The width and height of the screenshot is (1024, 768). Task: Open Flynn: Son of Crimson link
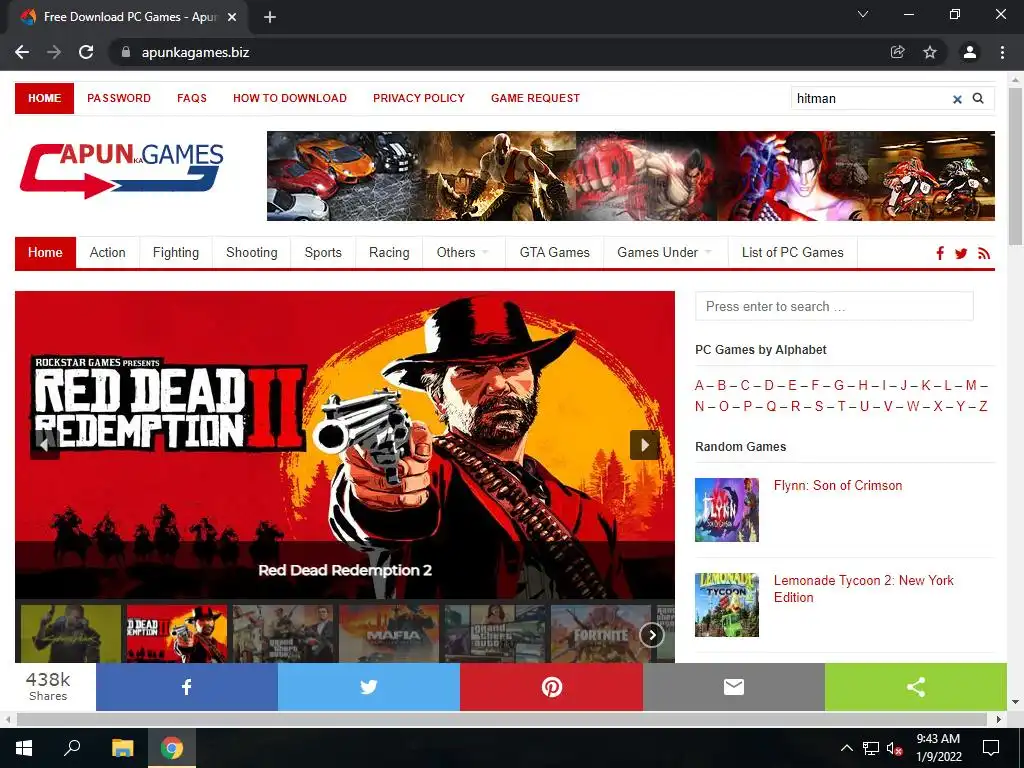(838, 486)
